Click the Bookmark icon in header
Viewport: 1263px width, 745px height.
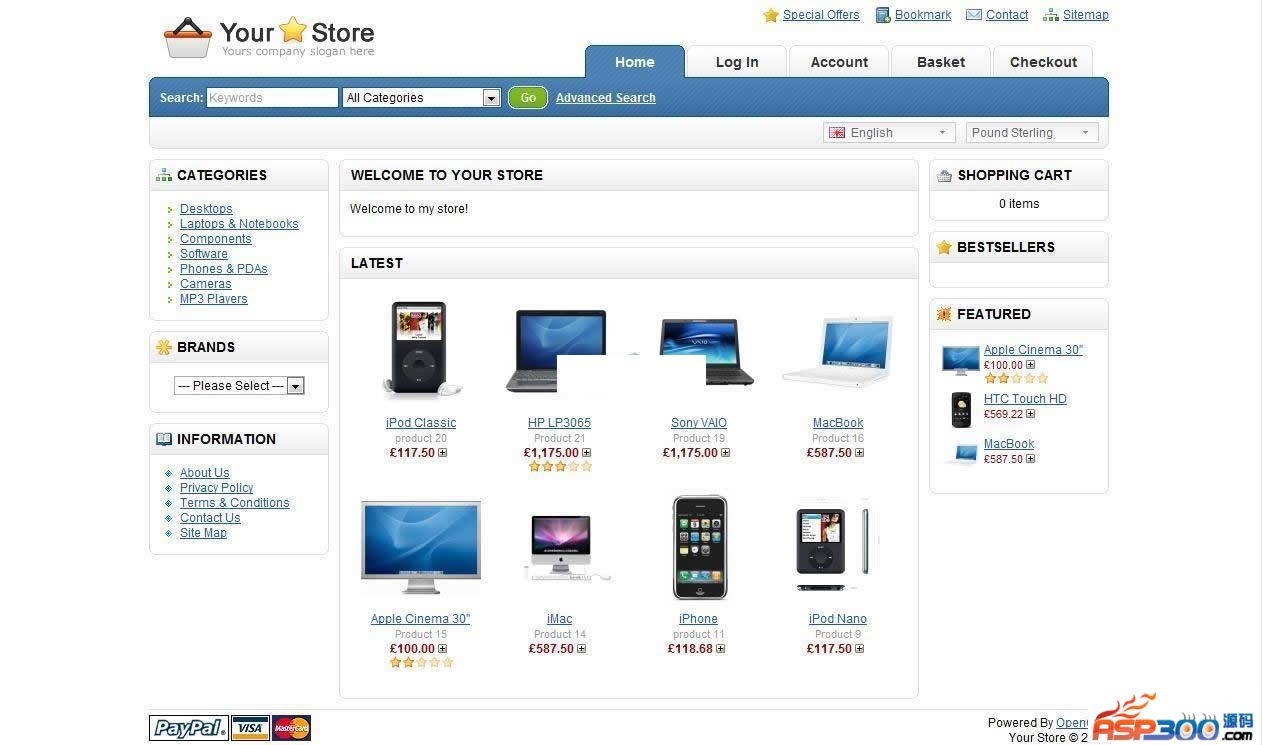point(883,15)
